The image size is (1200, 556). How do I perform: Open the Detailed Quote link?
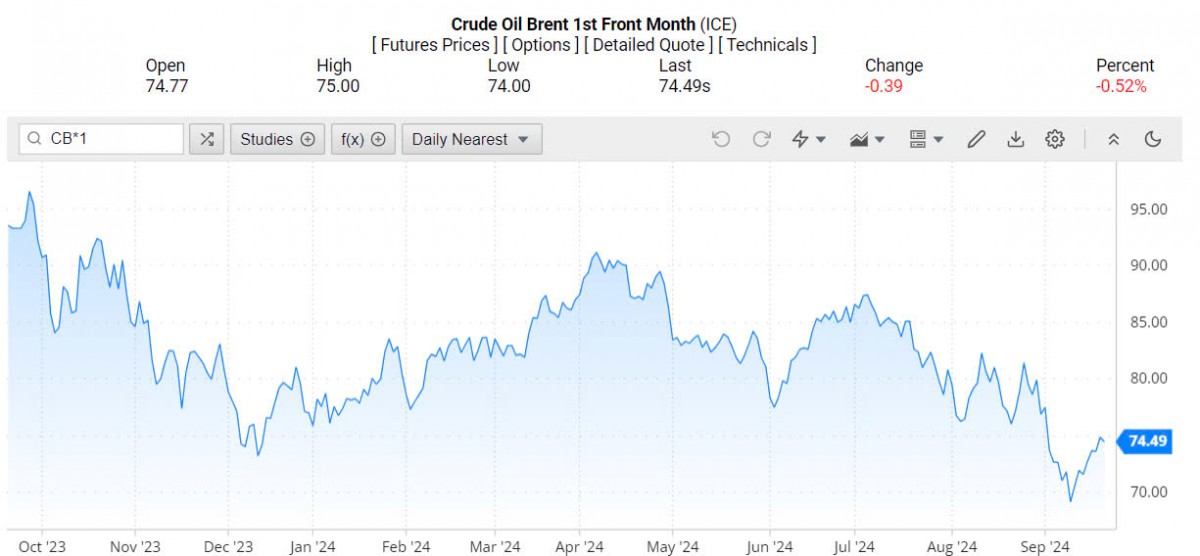click(648, 45)
